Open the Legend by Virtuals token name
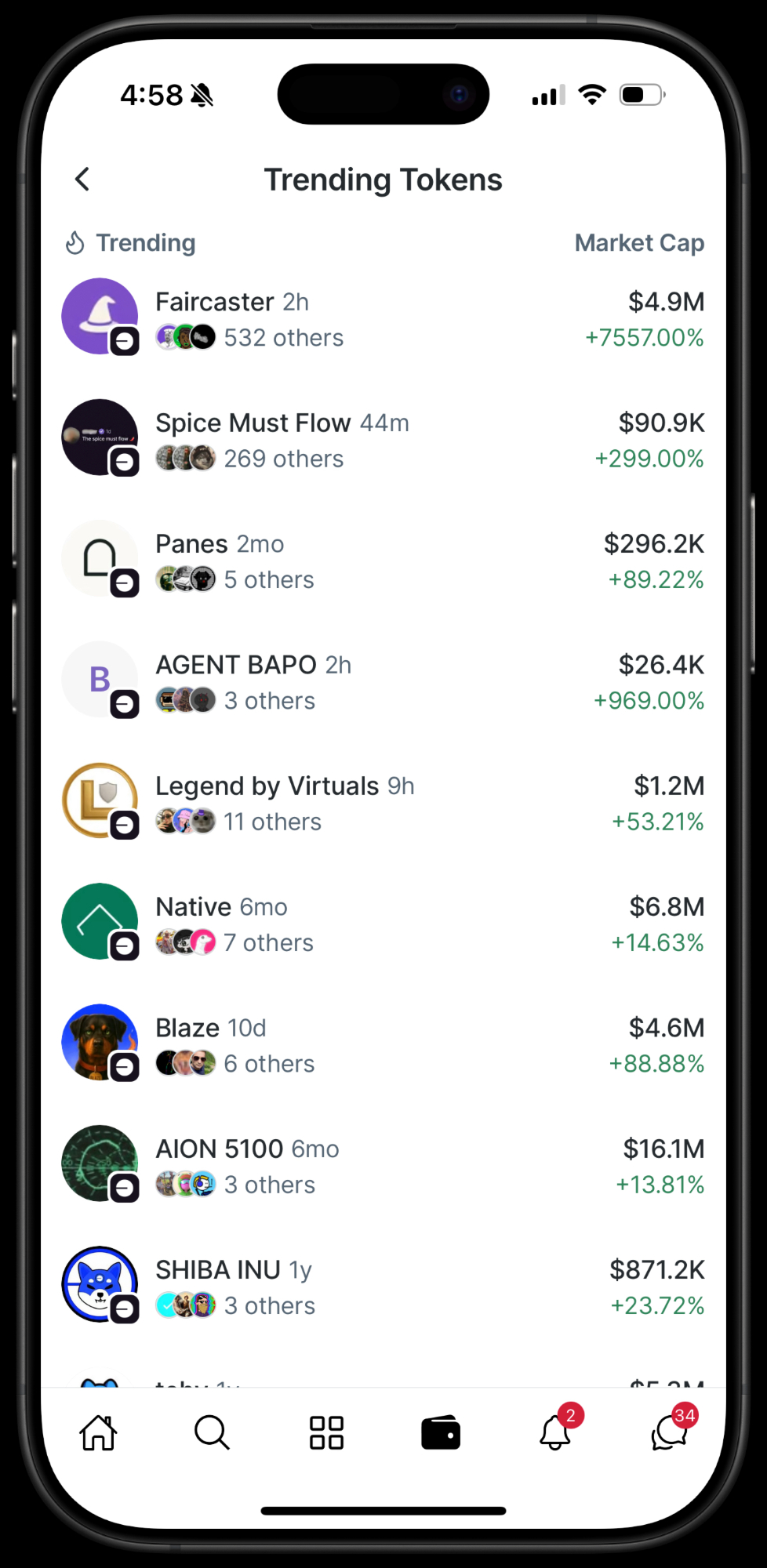Screen dimensions: 767x1568 (267, 786)
